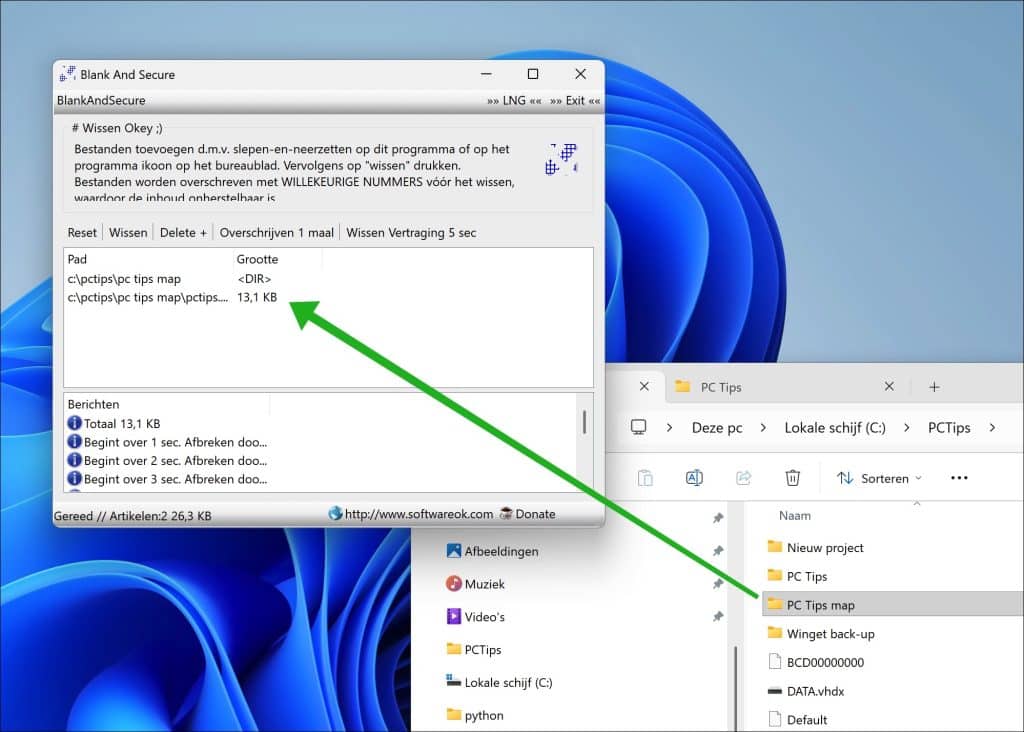Expand chevron after PCTips breadcrumb
The height and width of the screenshot is (732, 1024).
click(993, 428)
